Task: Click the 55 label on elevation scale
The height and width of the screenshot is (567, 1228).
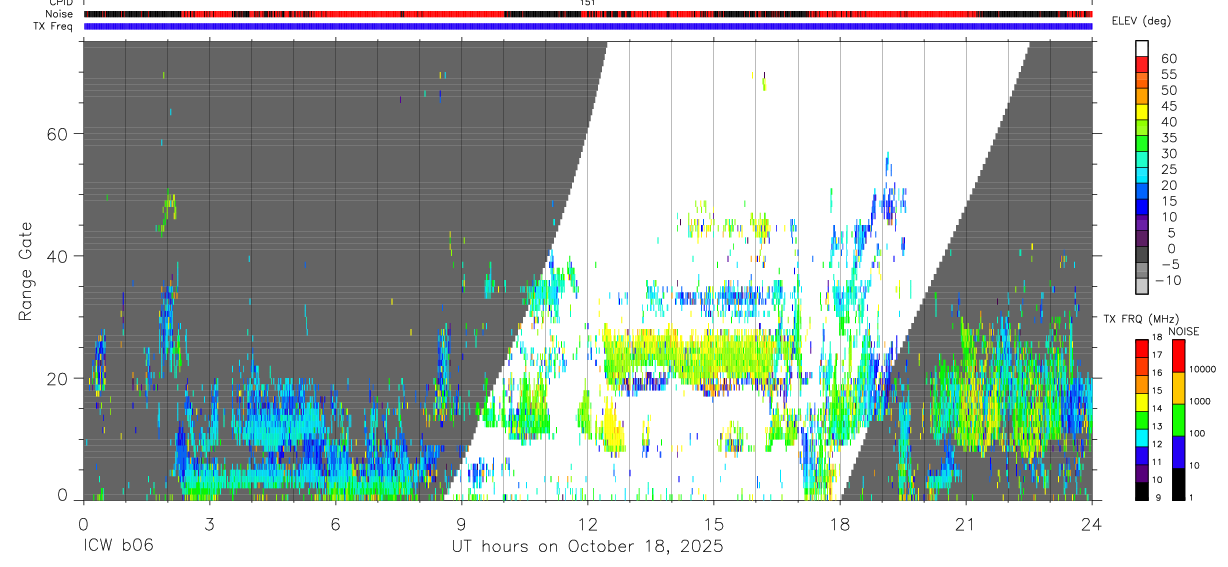Action: pos(1168,74)
